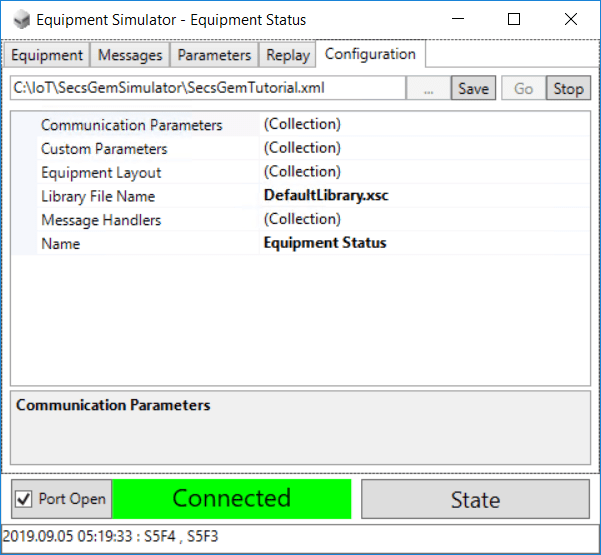Maximize the Equipment Simulator window

click(514, 19)
